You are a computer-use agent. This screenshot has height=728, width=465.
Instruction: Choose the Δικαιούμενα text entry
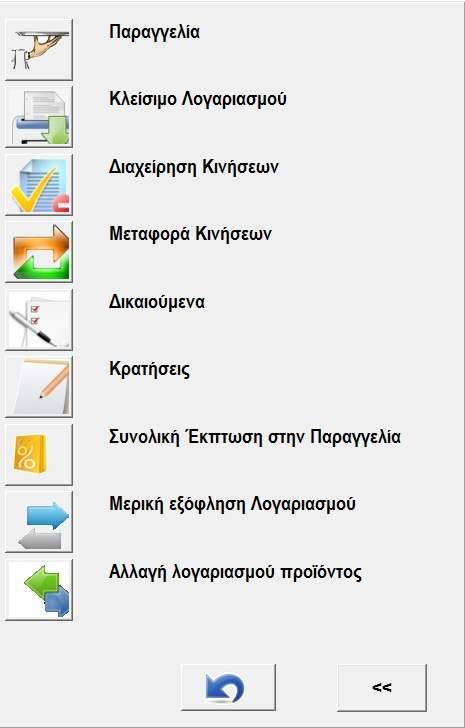pos(157,302)
